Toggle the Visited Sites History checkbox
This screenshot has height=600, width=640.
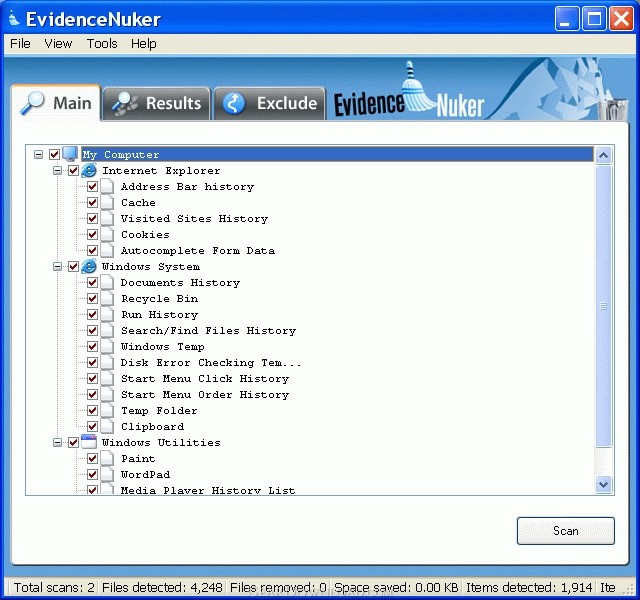click(93, 218)
